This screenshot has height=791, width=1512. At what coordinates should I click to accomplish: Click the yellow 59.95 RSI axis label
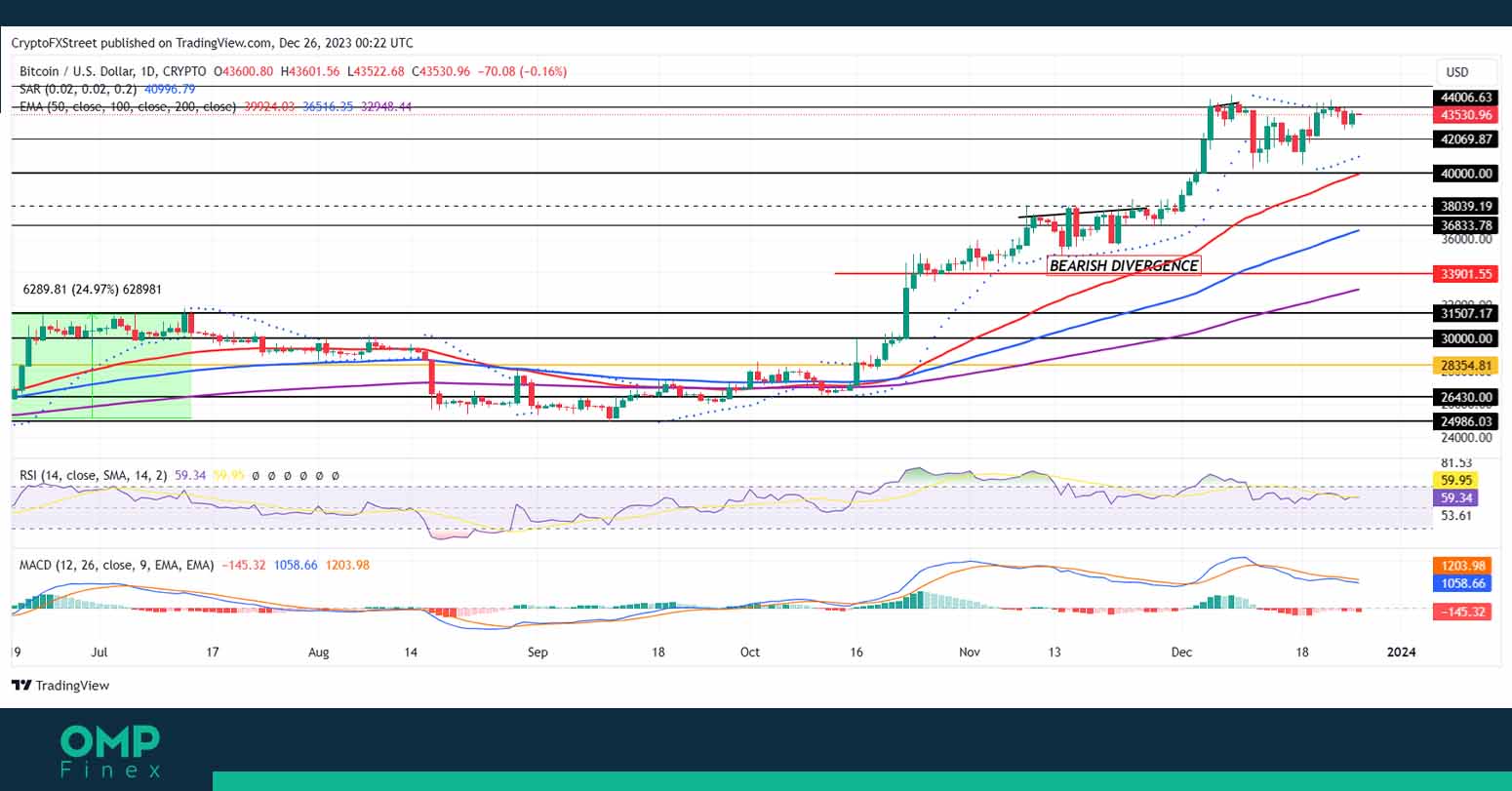click(x=1457, y=480)
